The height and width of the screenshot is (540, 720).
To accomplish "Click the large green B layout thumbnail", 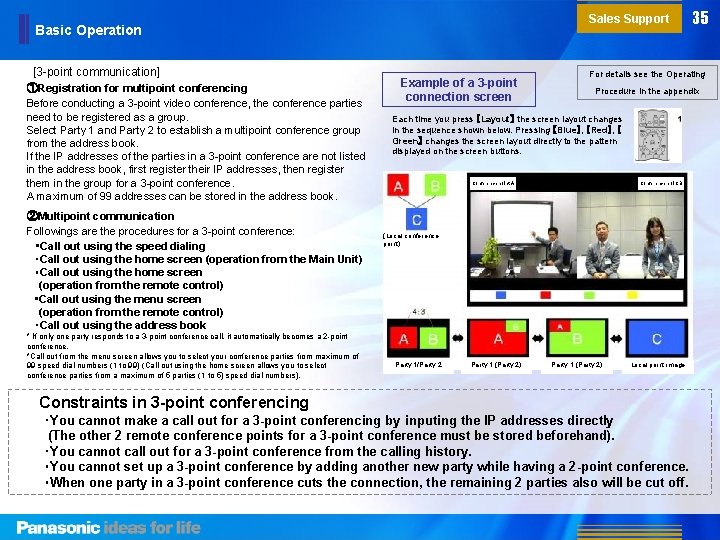I will click(577, 338).
